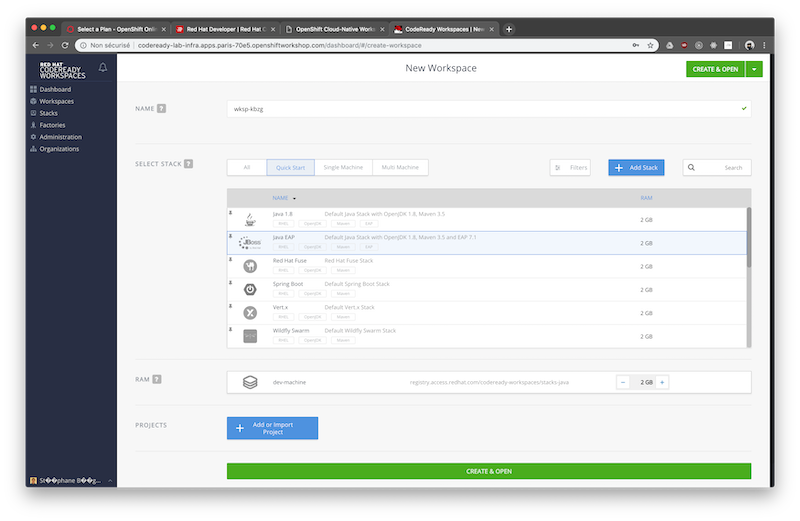
Task: Click the Dashboard grid icon
Action: (33, 89)
